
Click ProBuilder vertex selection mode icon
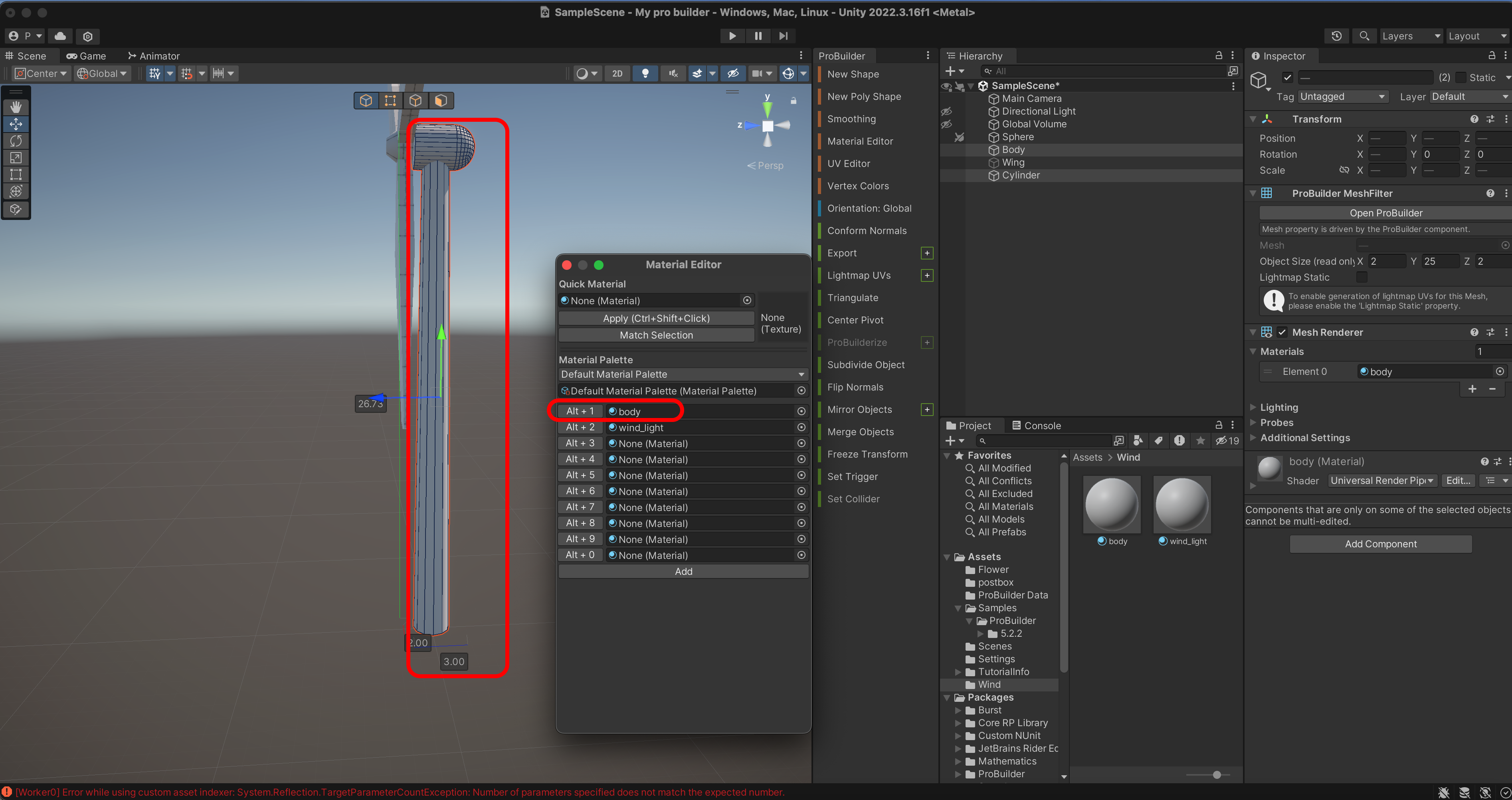coord(390,100)
